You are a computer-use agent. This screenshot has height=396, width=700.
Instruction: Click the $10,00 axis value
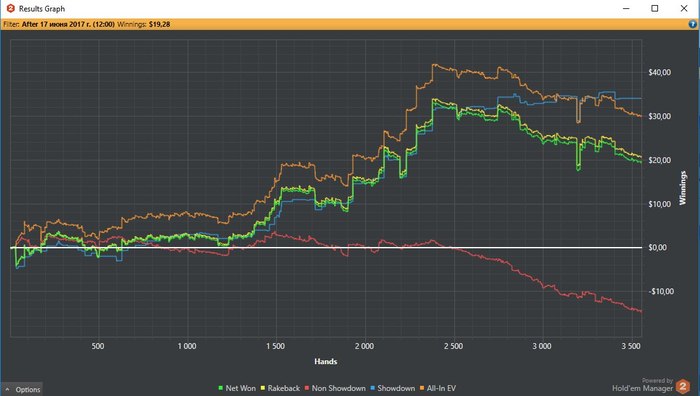tap(659, 204)
